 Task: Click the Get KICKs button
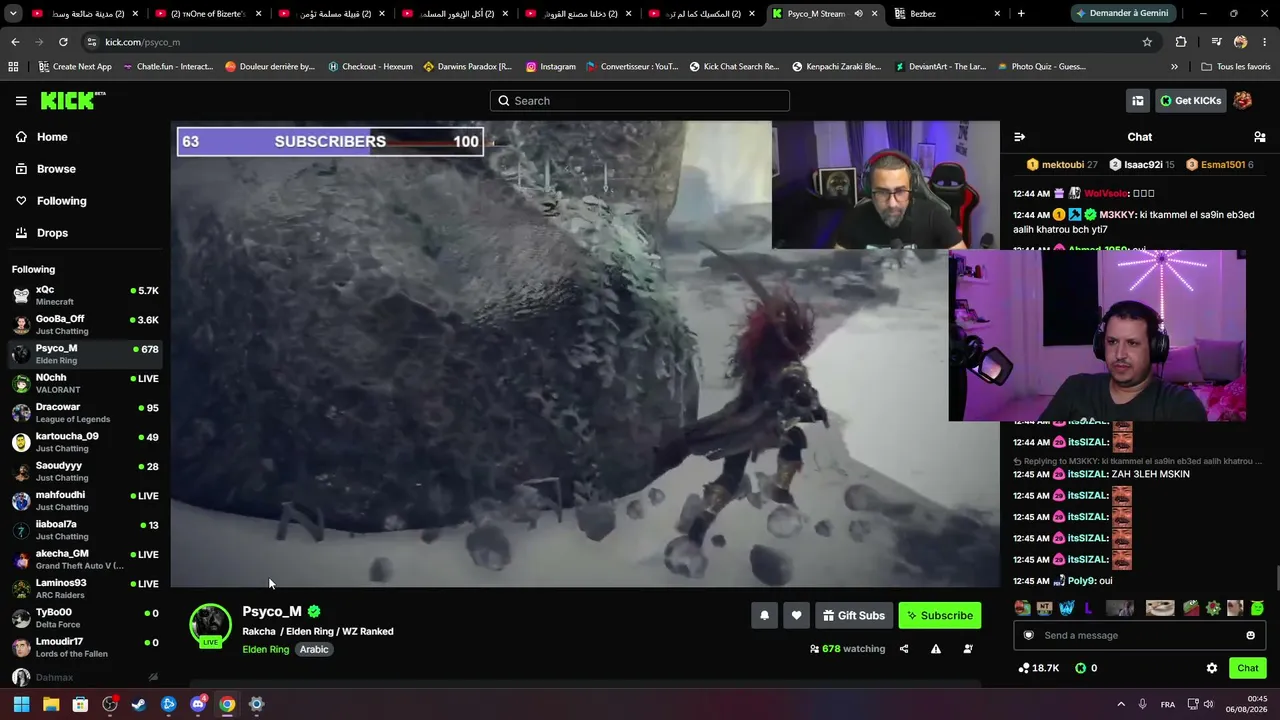pyautogui.click(x=1190, y=101)
